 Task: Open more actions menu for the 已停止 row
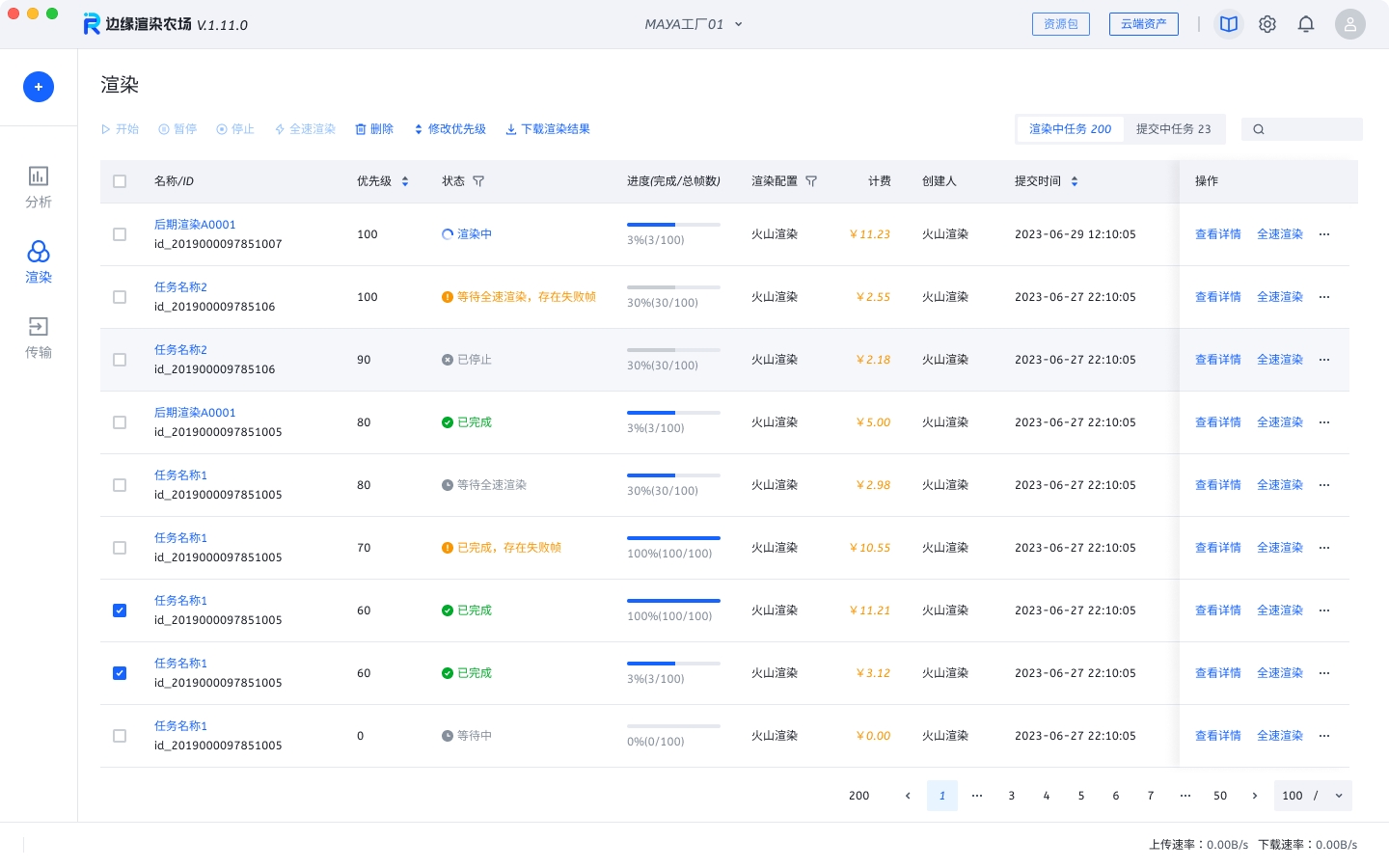click(x=1324, y=360)
